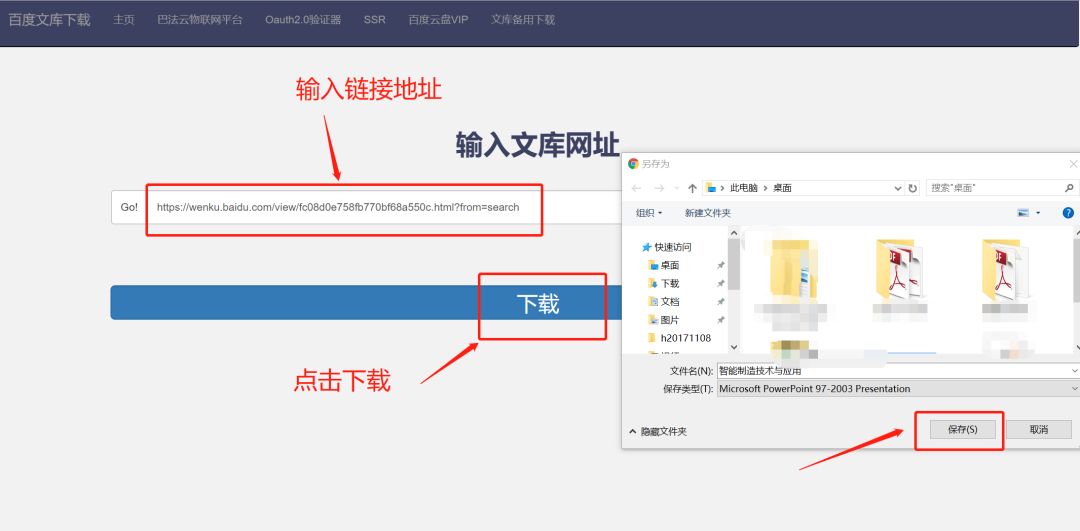Viewport: 1080px width, 531px height.
Task: Open the 组织 dropdown menu
Action: click(x=650, y=213)
